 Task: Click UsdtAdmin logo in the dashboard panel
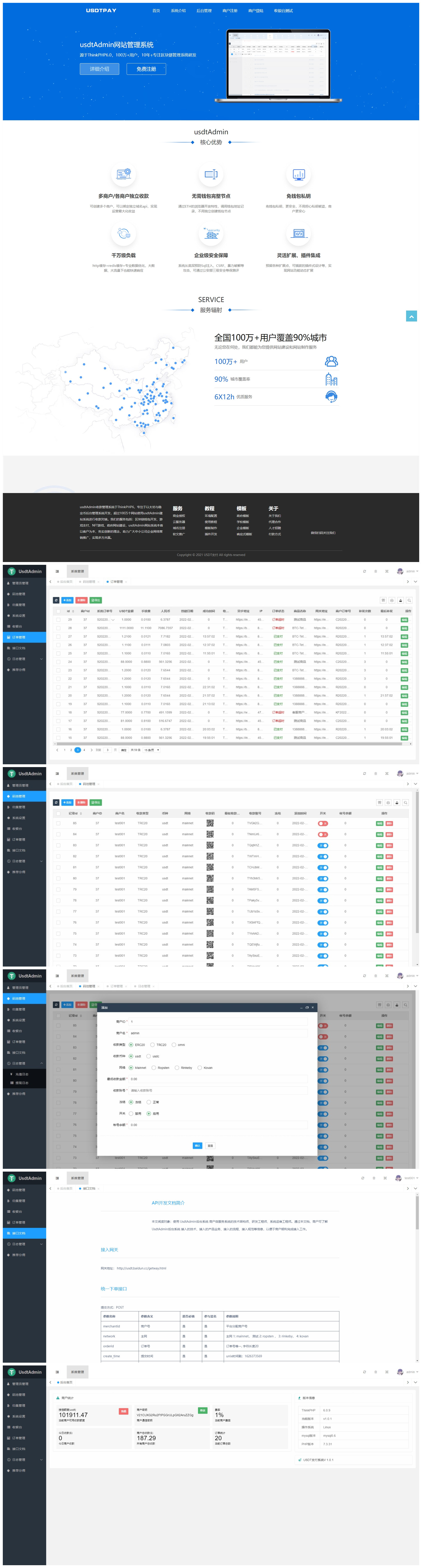pyautogui.click(x=24, y=1372)
